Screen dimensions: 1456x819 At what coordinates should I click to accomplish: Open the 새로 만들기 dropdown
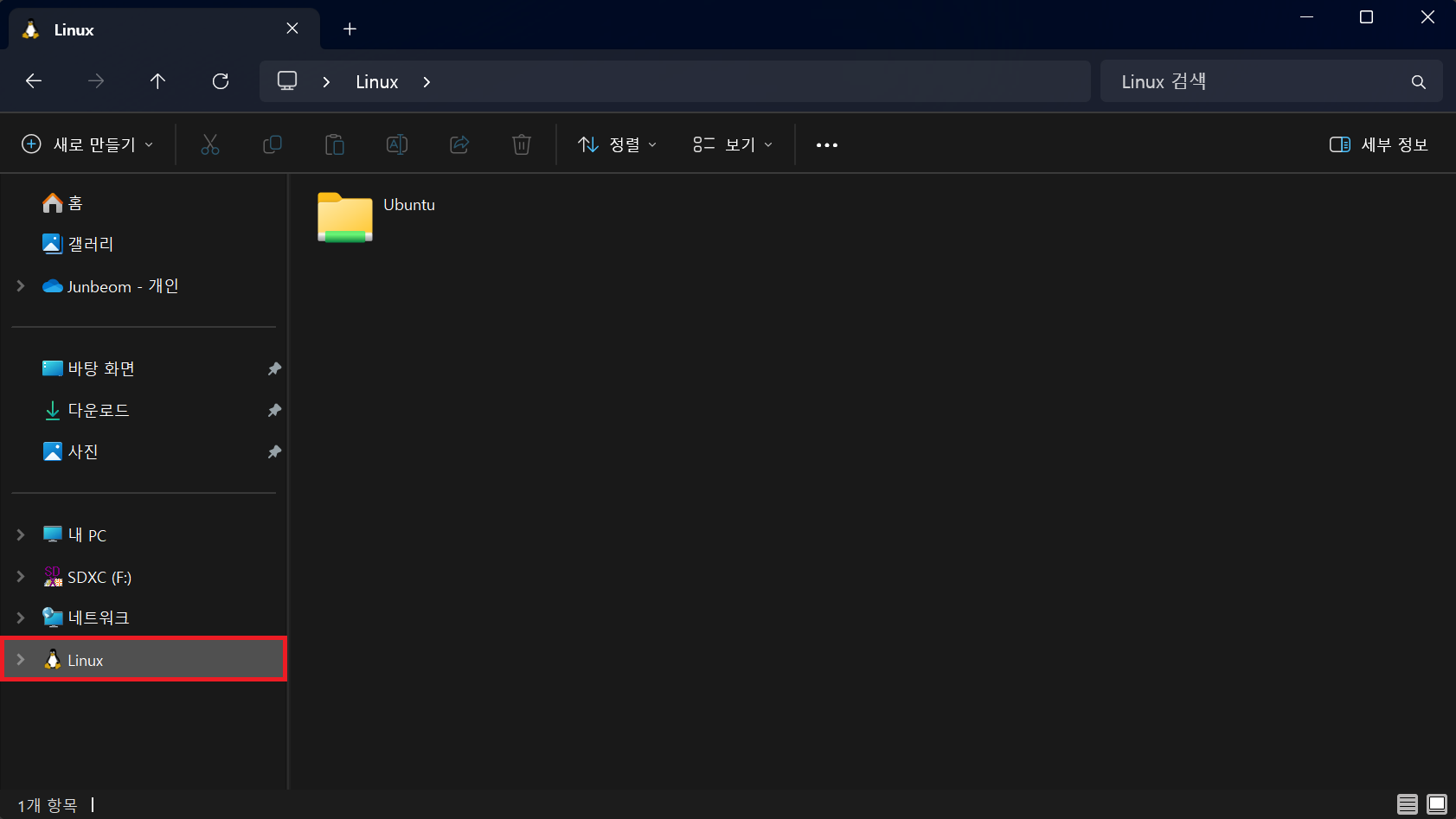[x=87, y=144]
